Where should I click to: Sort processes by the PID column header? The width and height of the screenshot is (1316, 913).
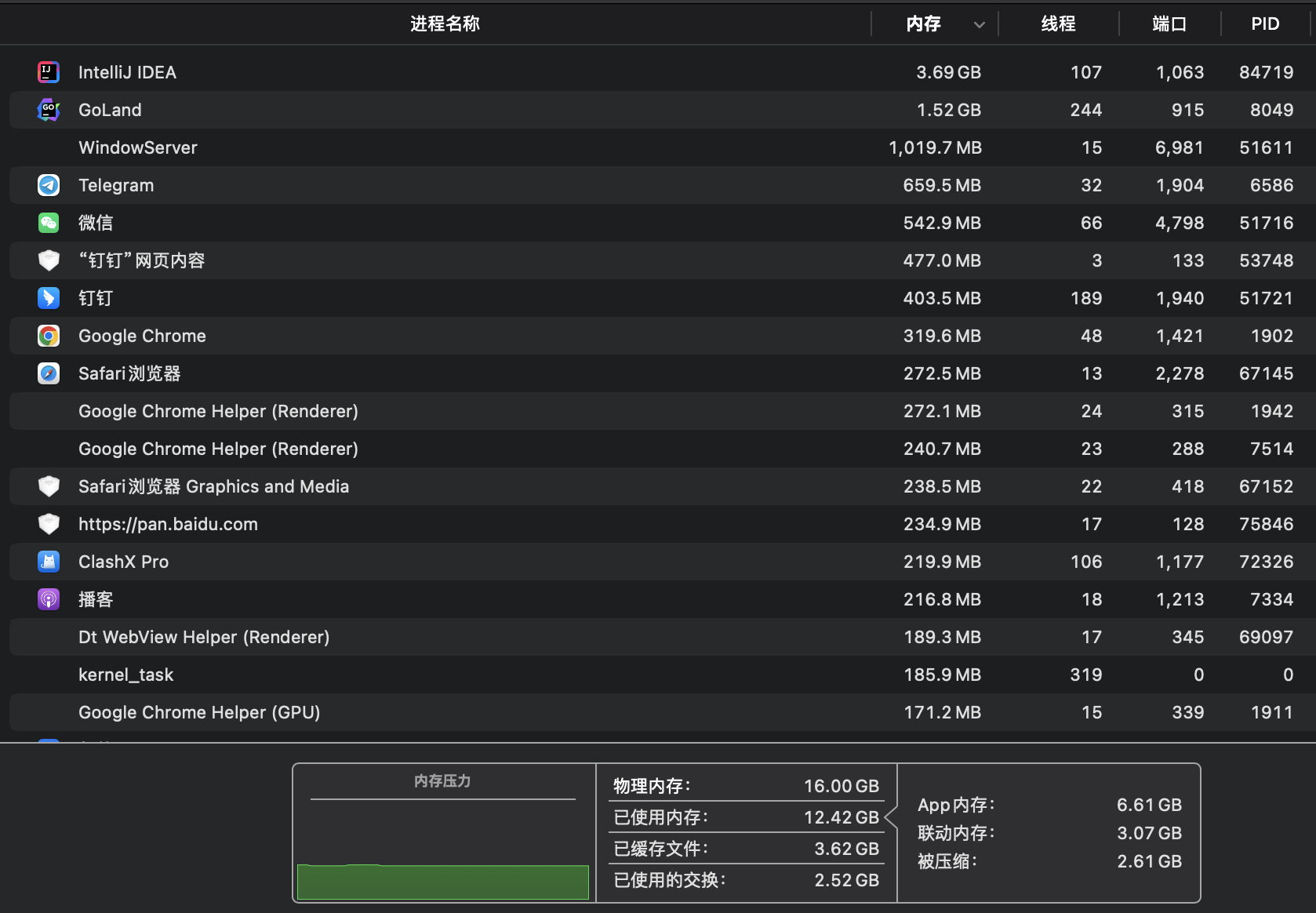click(x=1265, y=24)
